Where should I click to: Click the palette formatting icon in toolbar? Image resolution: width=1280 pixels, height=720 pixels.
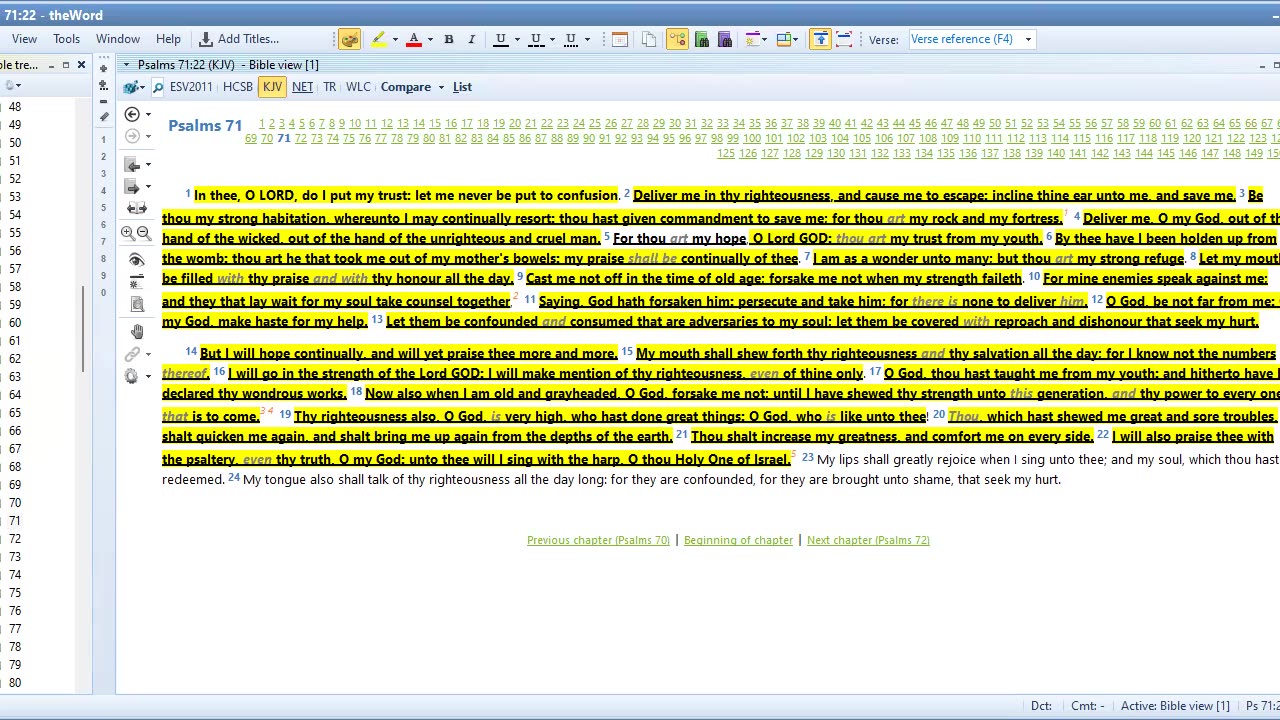pos(349,39)
